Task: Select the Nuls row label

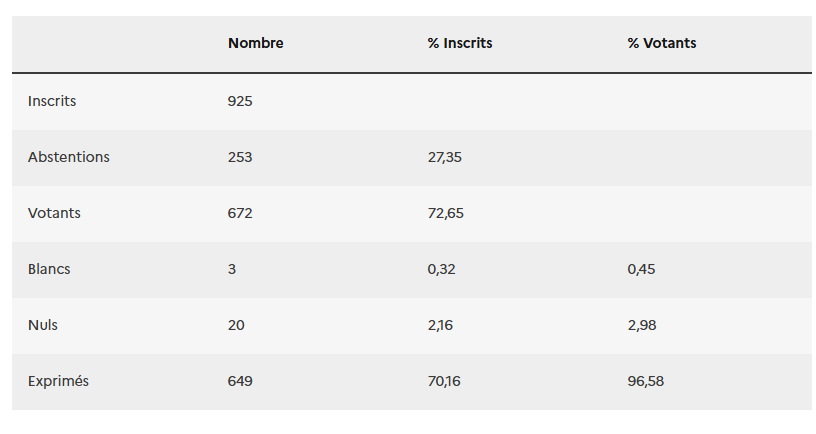Action: (x=43, y=325)
